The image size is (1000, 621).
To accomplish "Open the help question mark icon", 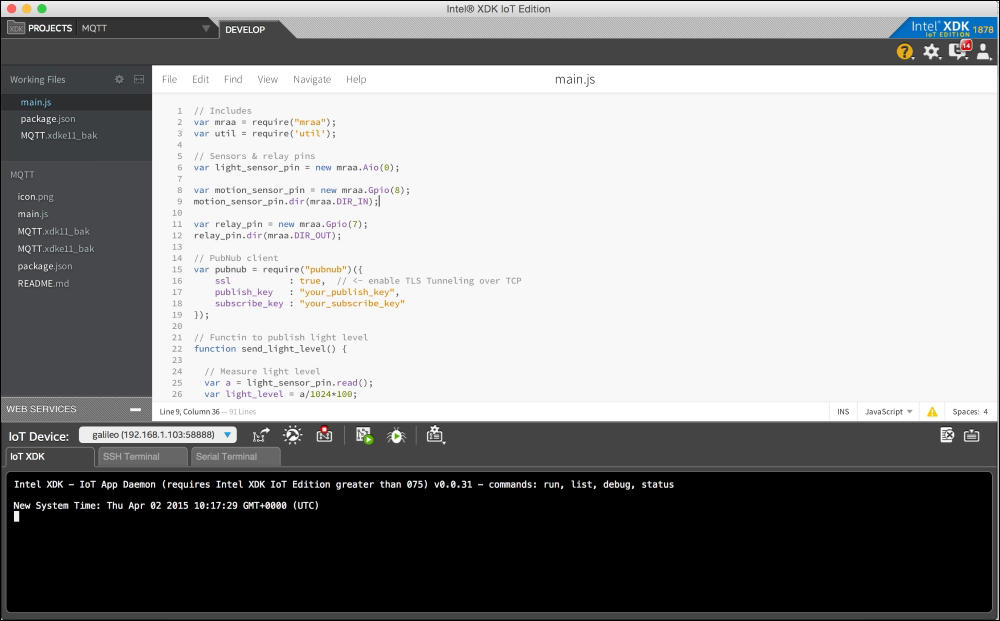I will click(904, 52).
